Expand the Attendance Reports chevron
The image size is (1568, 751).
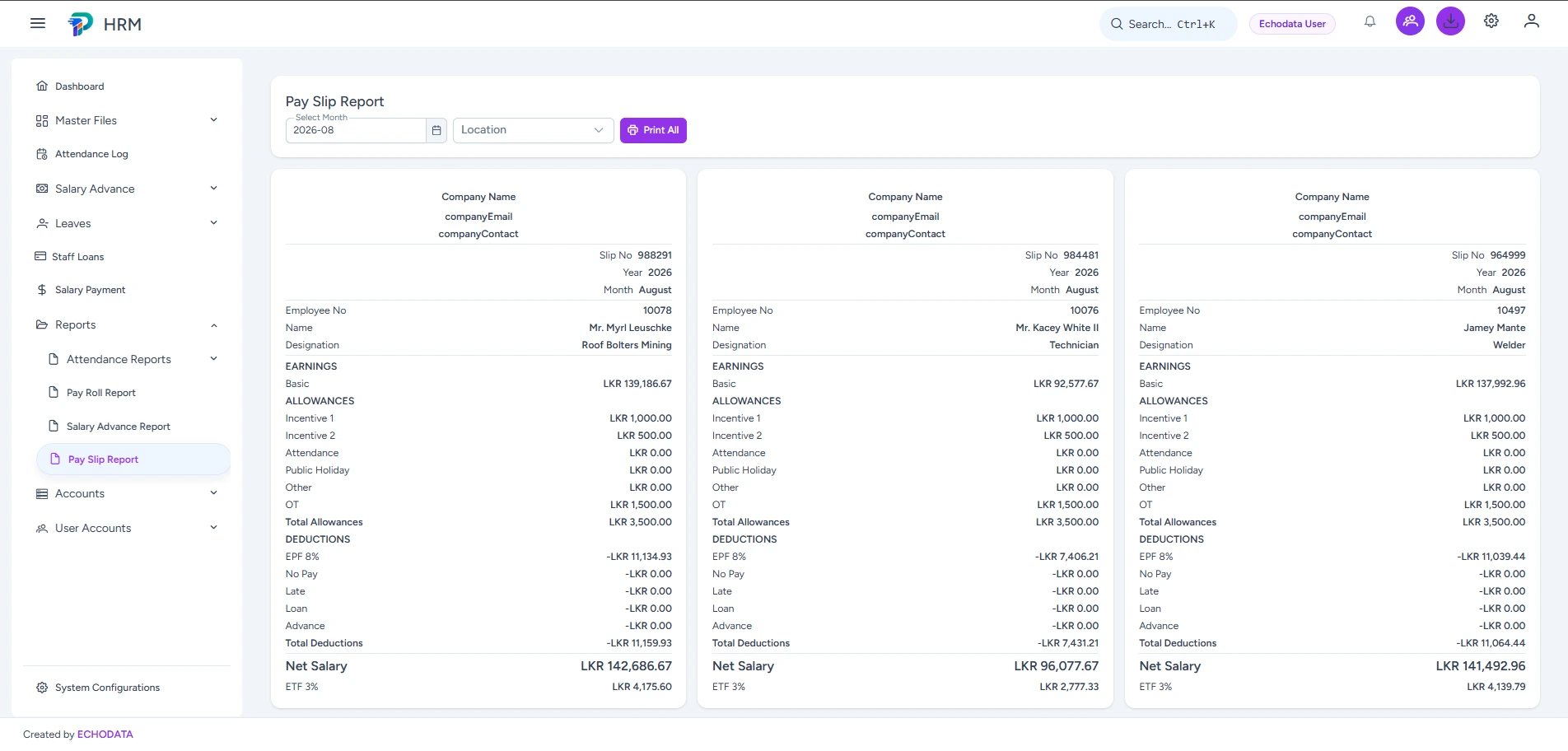click(x=213, y=358)
